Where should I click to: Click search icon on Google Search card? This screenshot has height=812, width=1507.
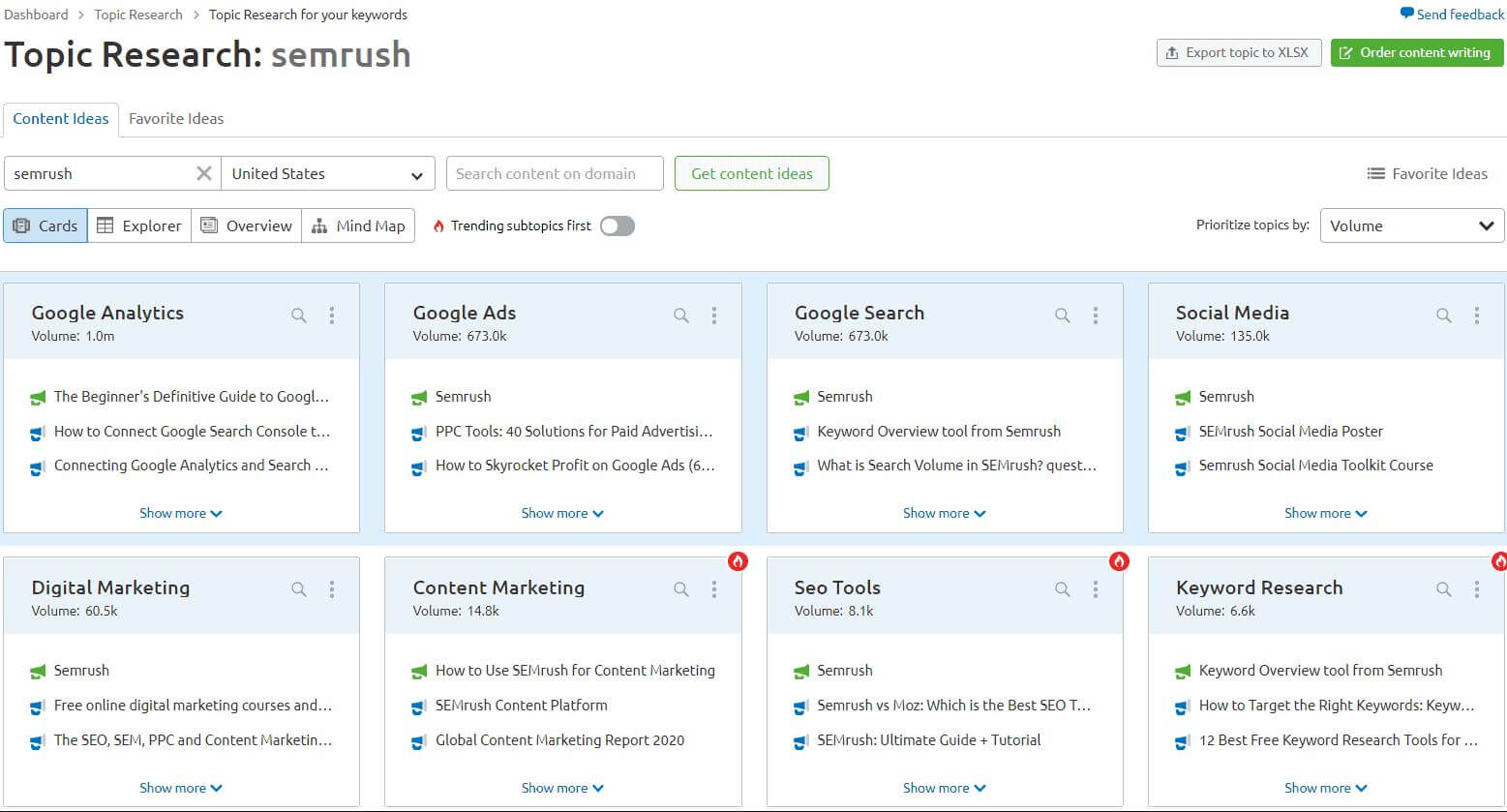[1063, 316]
